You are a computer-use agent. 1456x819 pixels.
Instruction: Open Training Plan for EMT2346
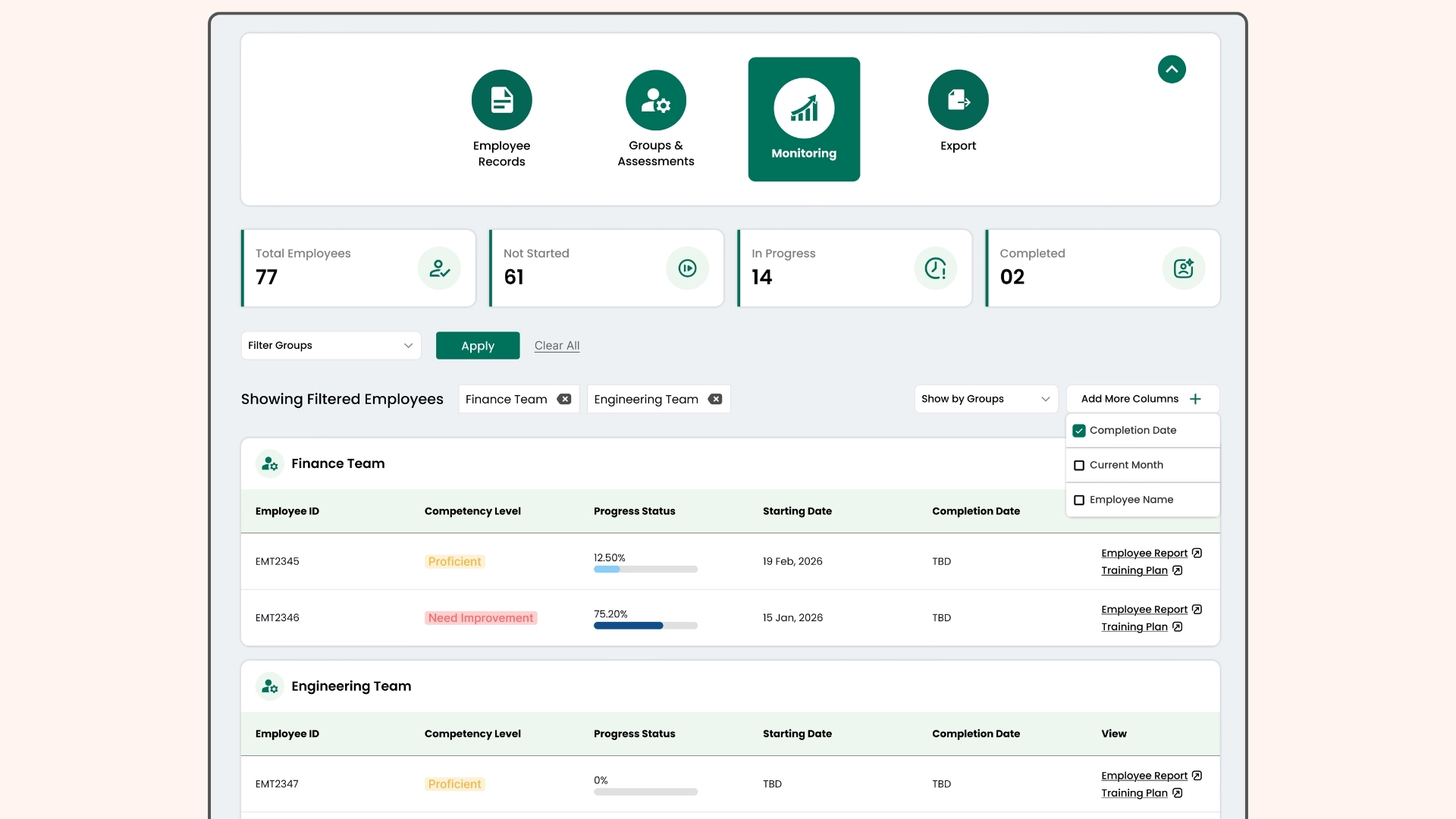click(x=1134, y=626)
